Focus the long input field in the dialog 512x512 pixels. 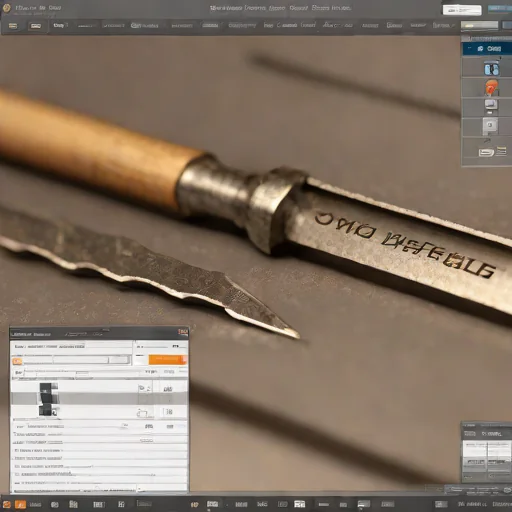pyautogui.click(x=77, y=360)
